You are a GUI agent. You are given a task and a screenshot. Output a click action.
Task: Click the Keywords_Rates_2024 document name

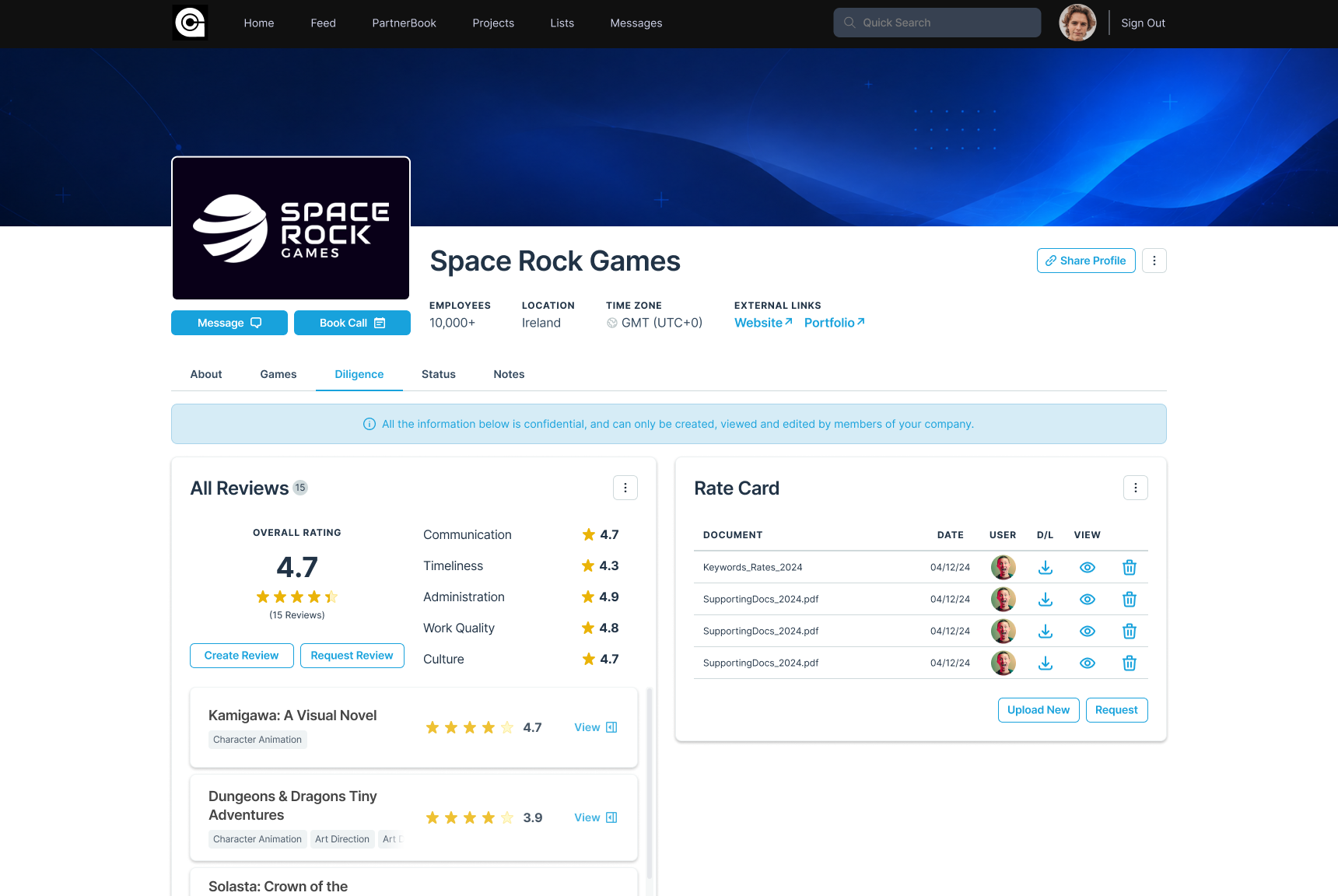752,567
